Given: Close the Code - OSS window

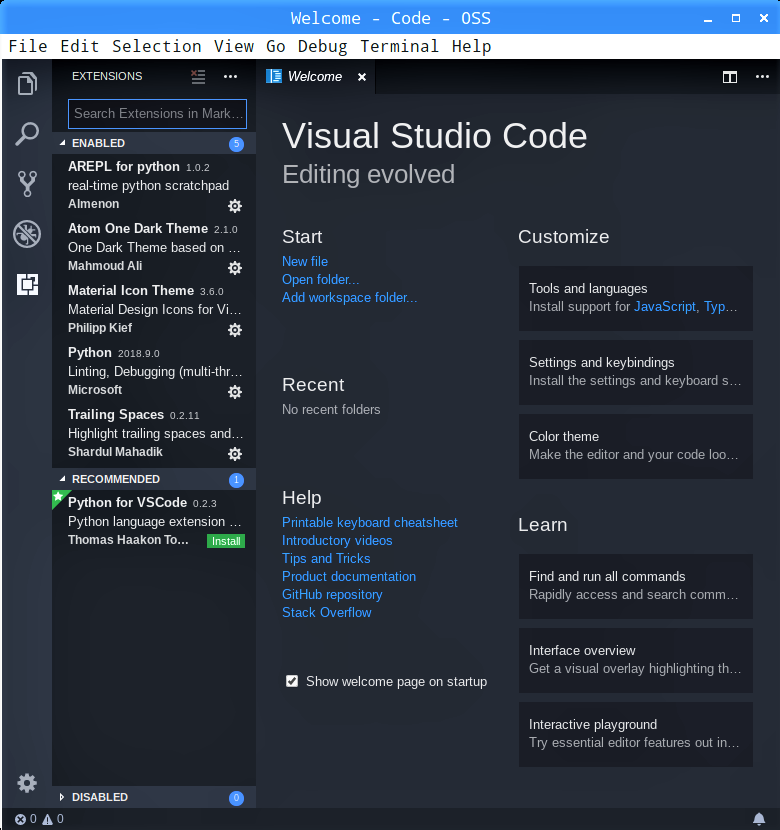Looking at the screenshot, I should 764,19.
